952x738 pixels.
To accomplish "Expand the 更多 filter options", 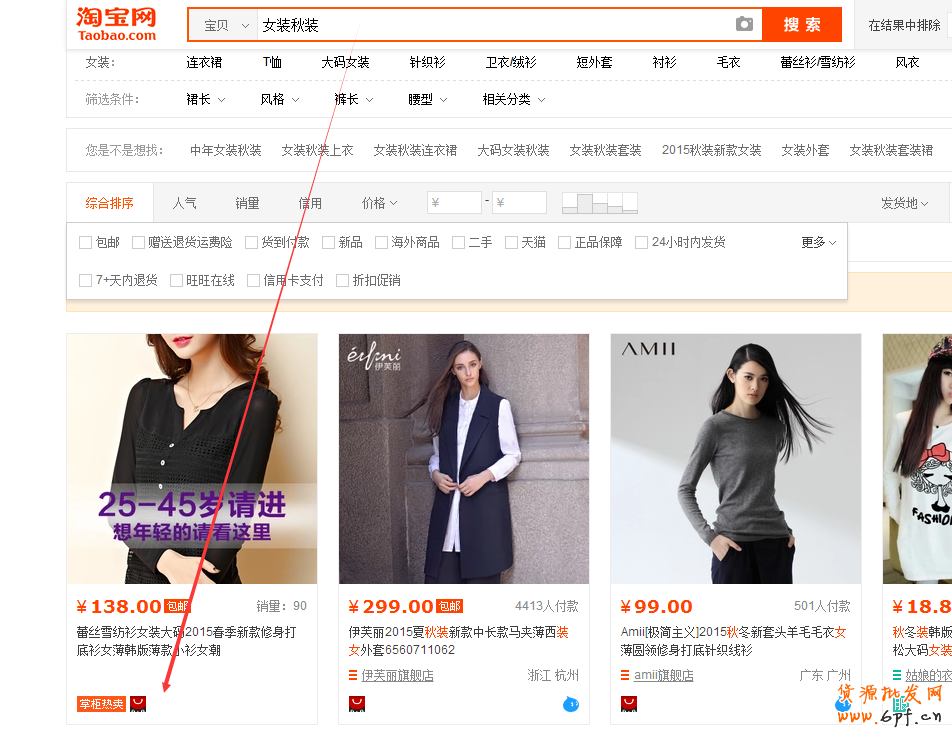I will point(818,242).
